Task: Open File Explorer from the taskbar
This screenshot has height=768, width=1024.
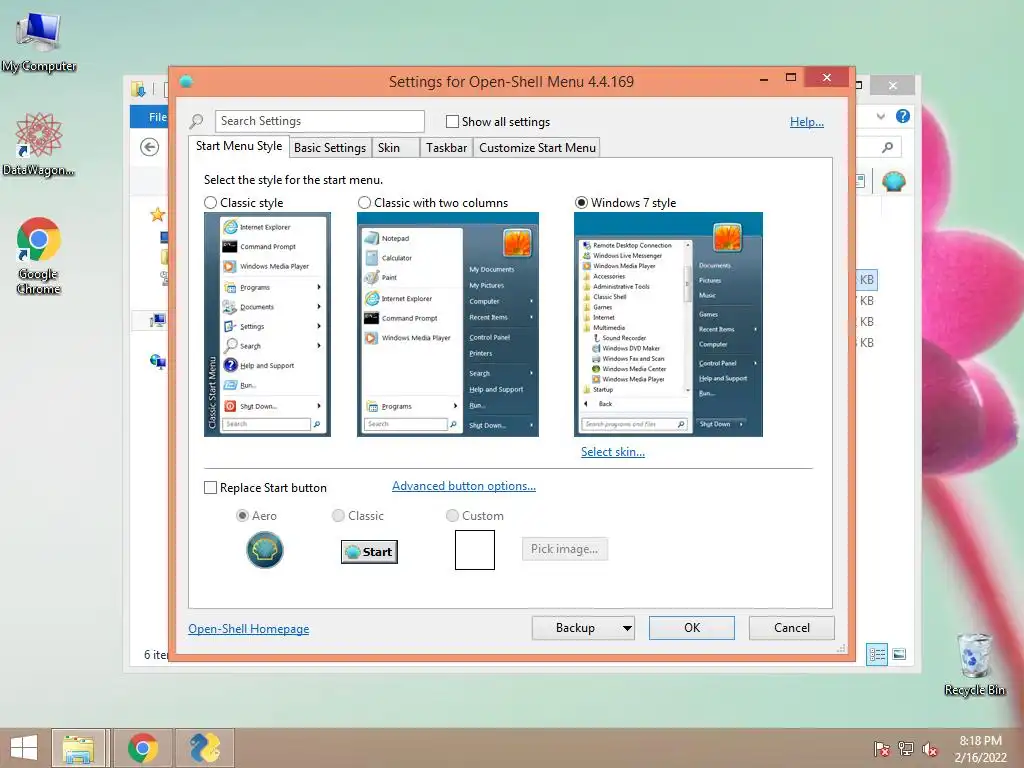Action: tap(78, 748)
